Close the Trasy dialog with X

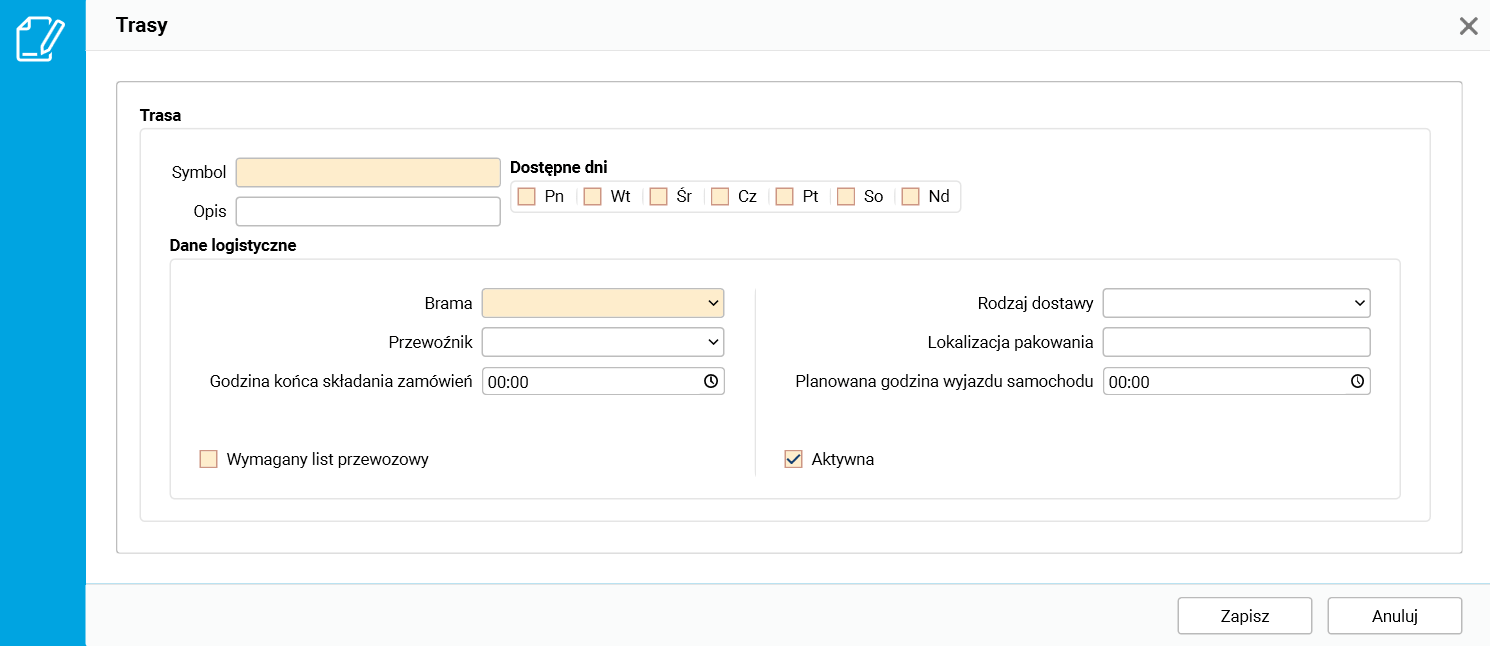click(x=1468, y=26)
